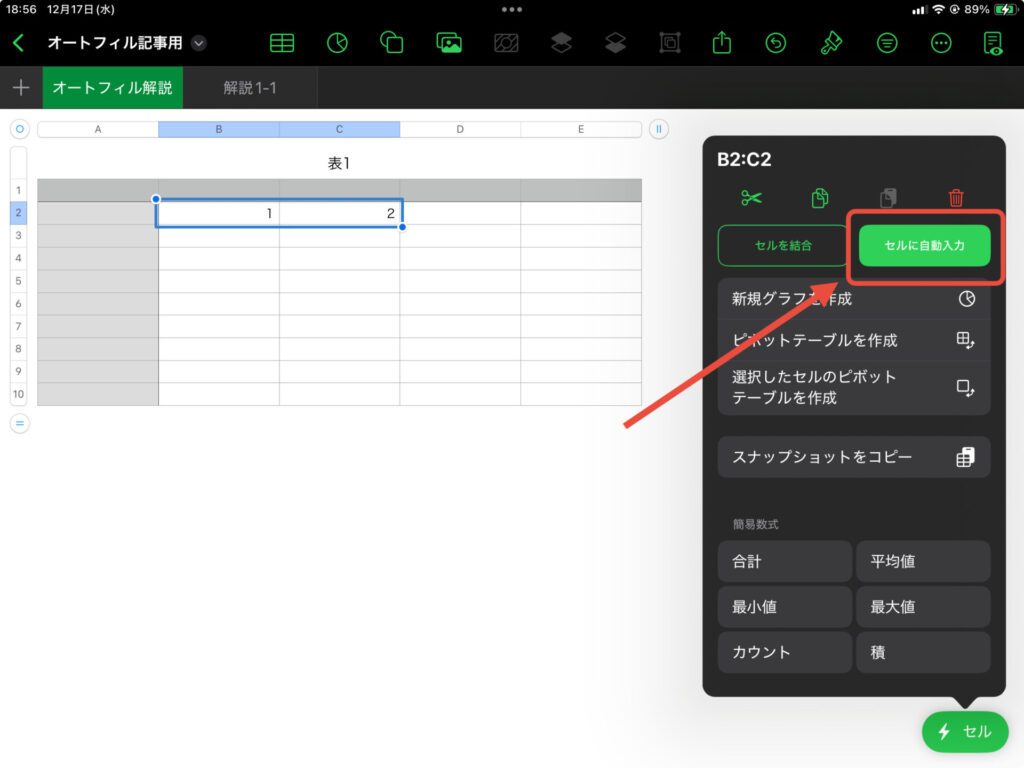This screenshot has height=768, width=1024.
Task: Cut cells using the scissors icon
Action: coord(751,198)
